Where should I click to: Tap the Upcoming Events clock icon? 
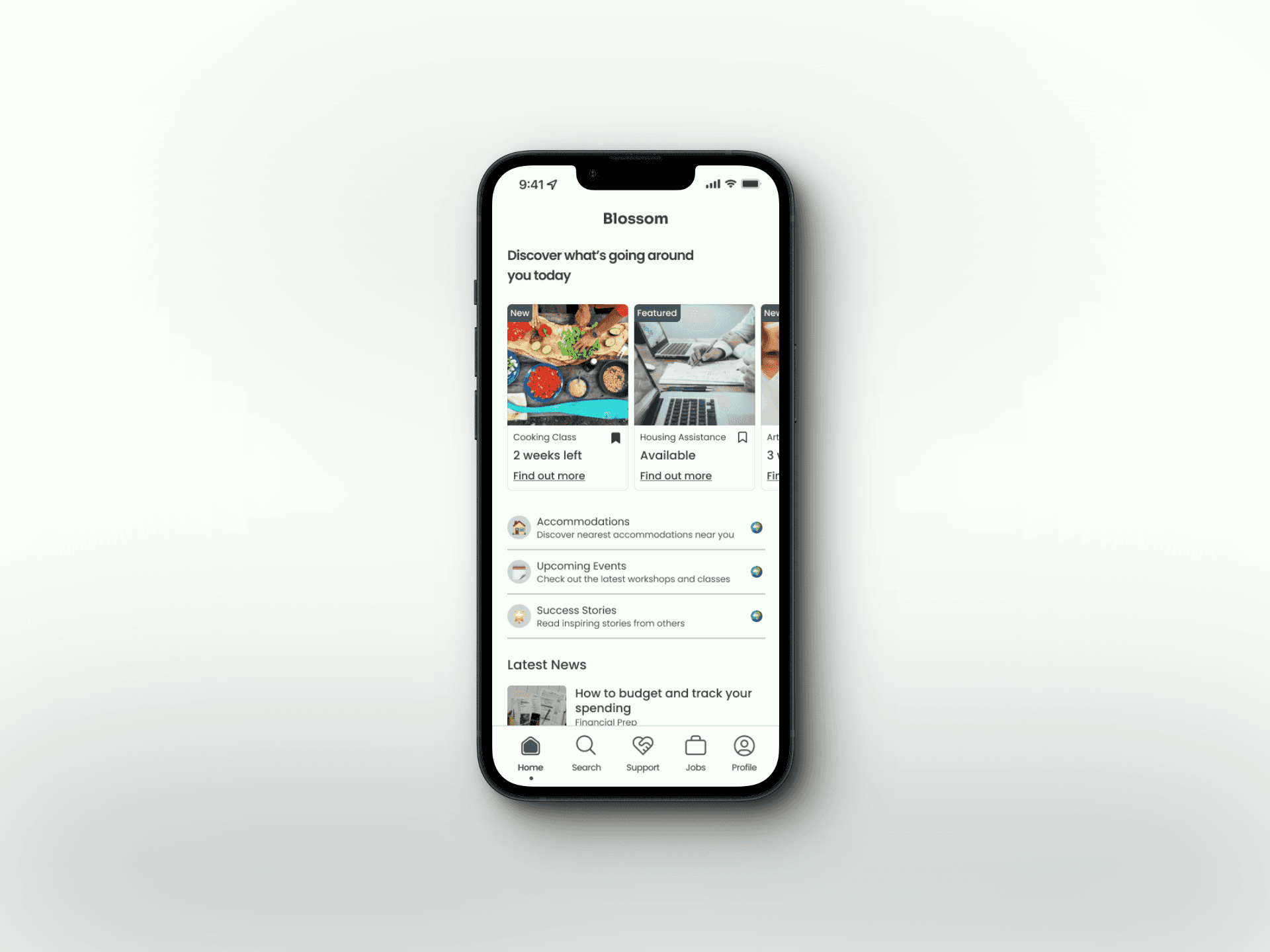(x=520, y=571)
